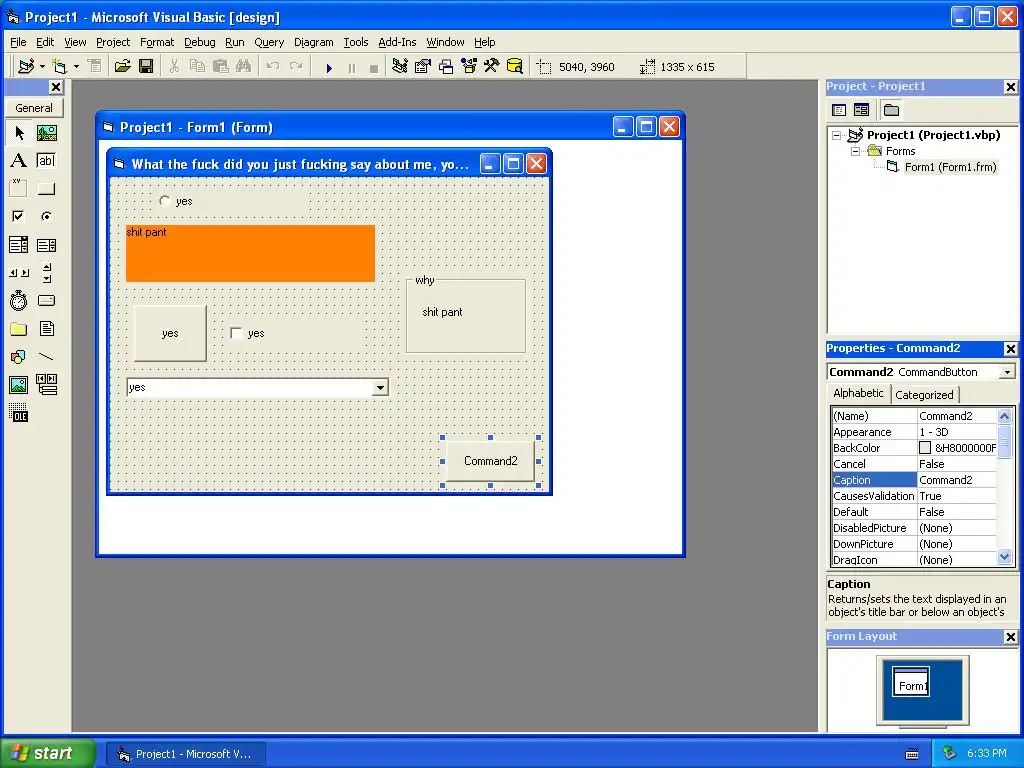1024x768 pixels.
Task: Collapse the Project1 (Project1.vbp) tree node
Action: 837,135
